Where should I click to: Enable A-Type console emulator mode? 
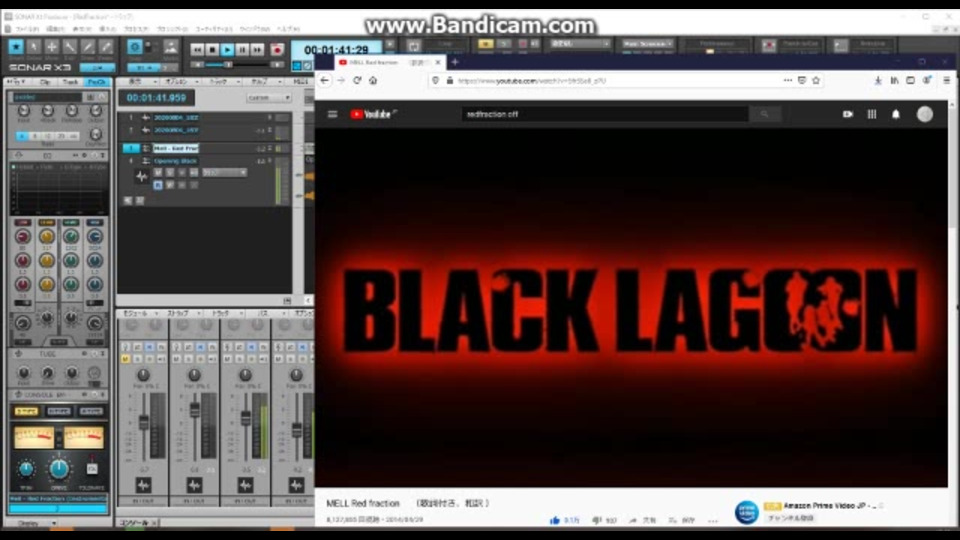tap(91, 411)
